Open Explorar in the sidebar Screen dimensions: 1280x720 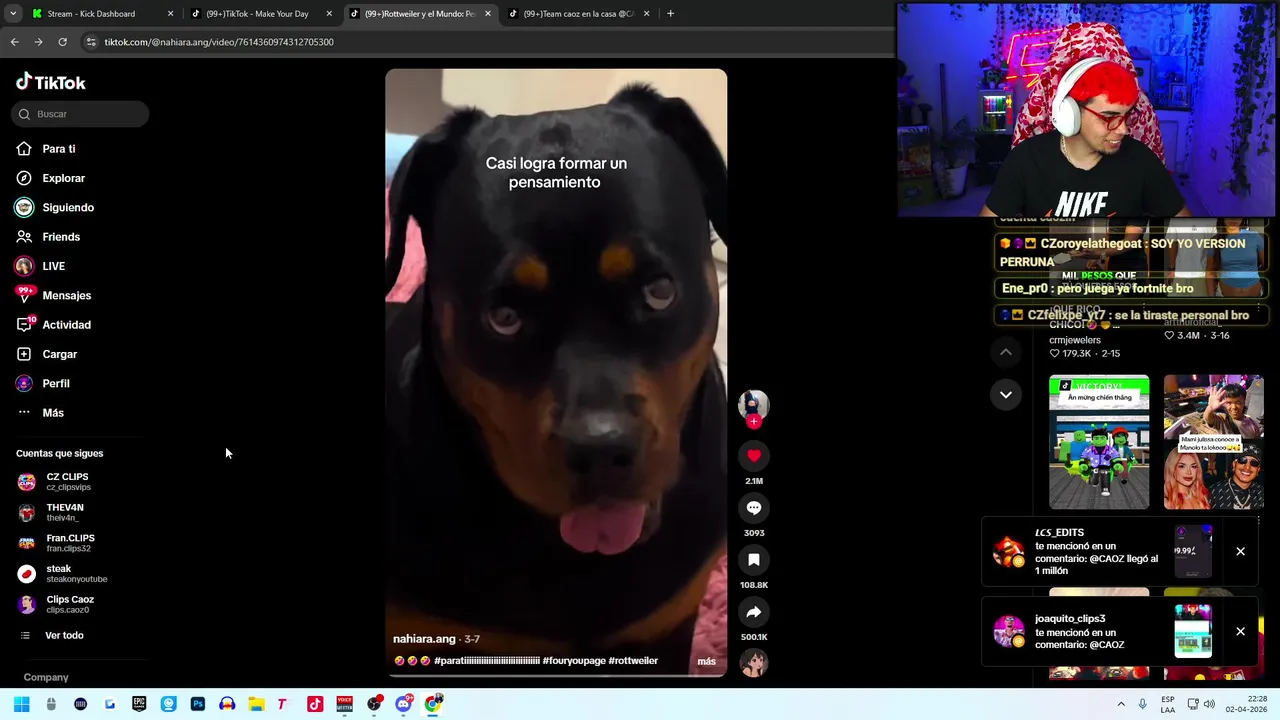click(64, 178)
